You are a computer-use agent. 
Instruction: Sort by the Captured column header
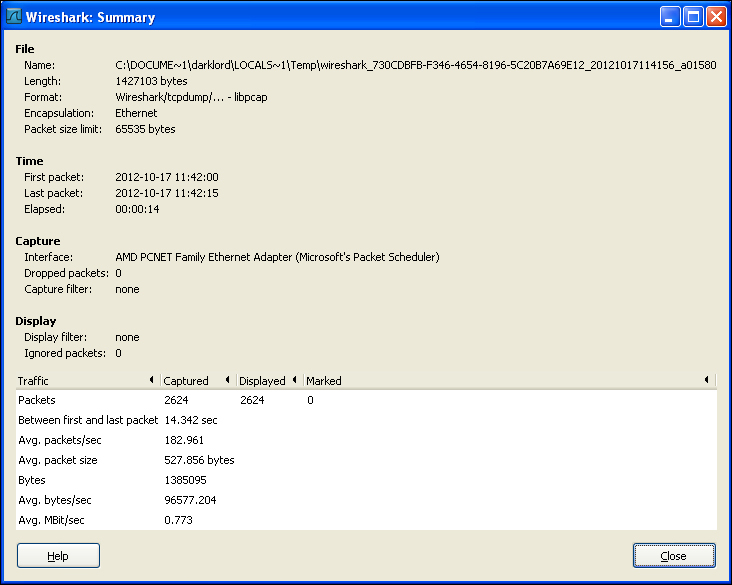(x=198, y=381)
